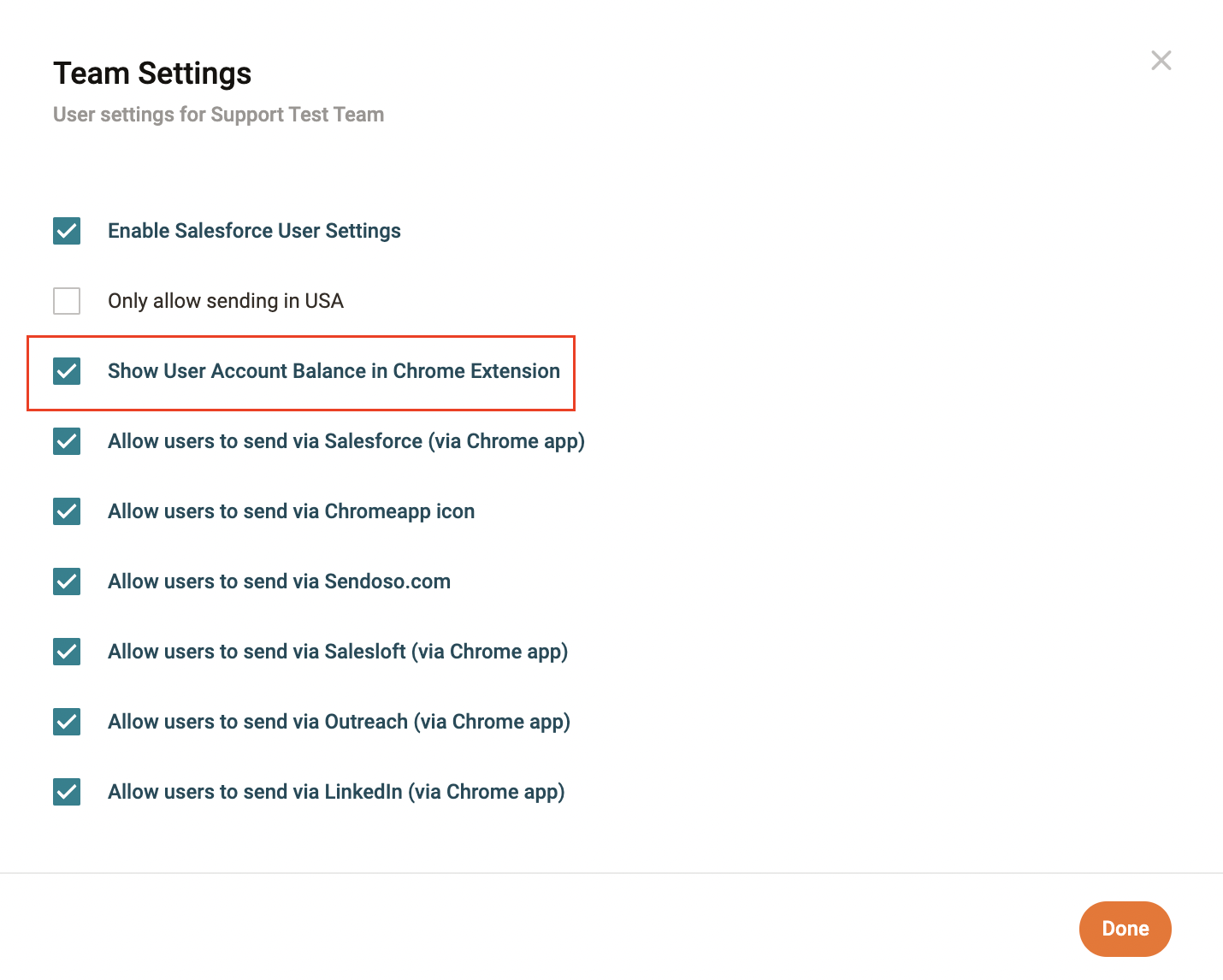The height and width of the screenshot is (980, 1223).
Task: Click 'Allow users to send via Salesloft' label
Action: (338, 652)
